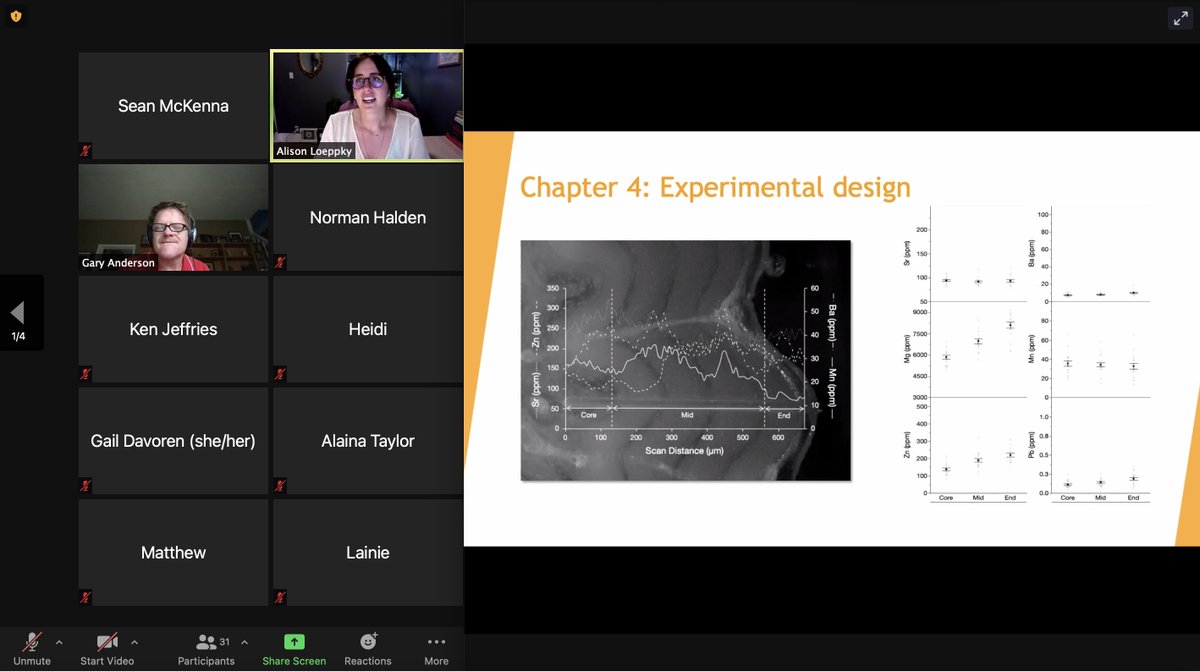
Task: Select Matthew participant tile
Action: click(x=173, y=553)
